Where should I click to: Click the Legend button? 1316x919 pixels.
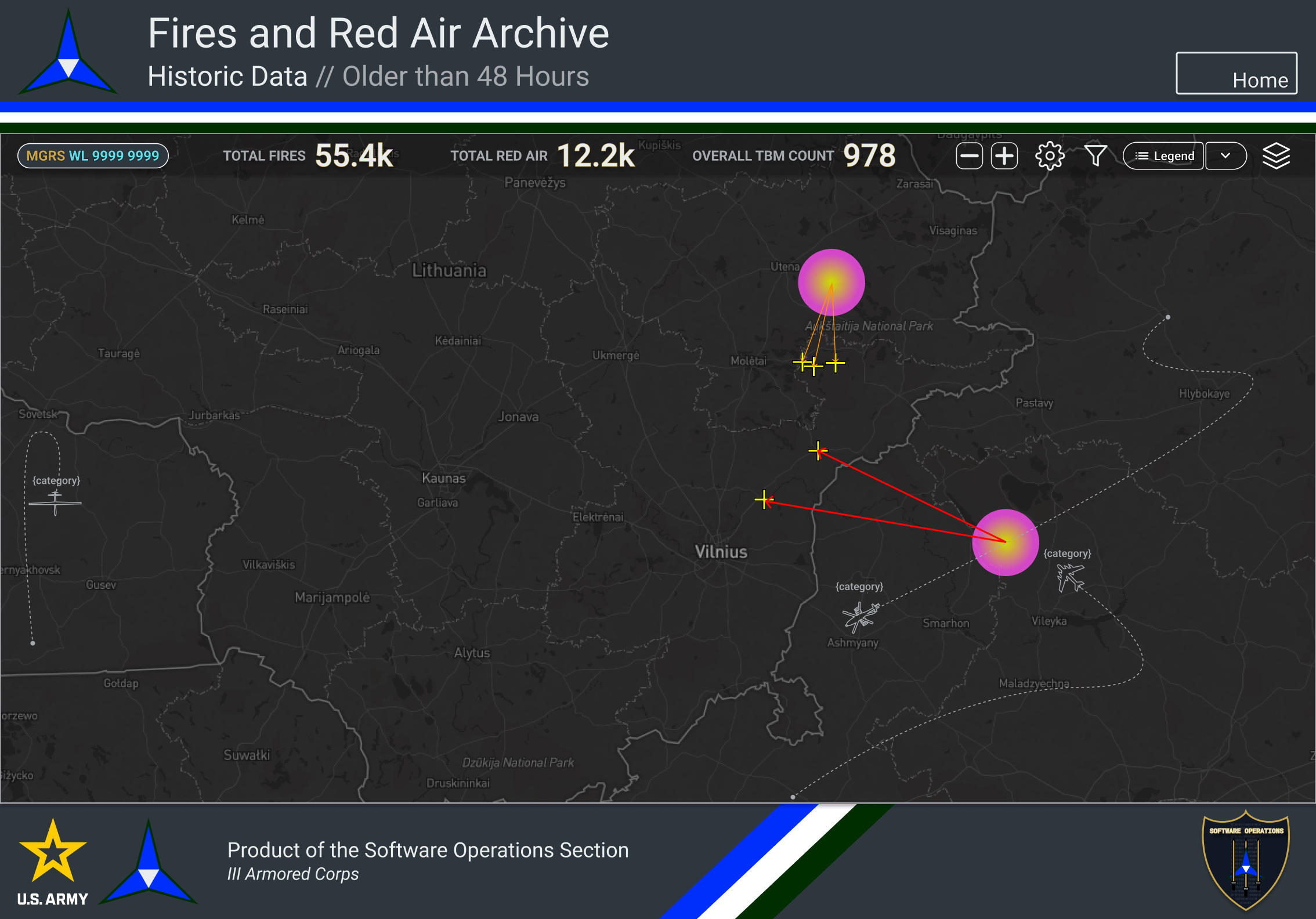pos(1164,155)
